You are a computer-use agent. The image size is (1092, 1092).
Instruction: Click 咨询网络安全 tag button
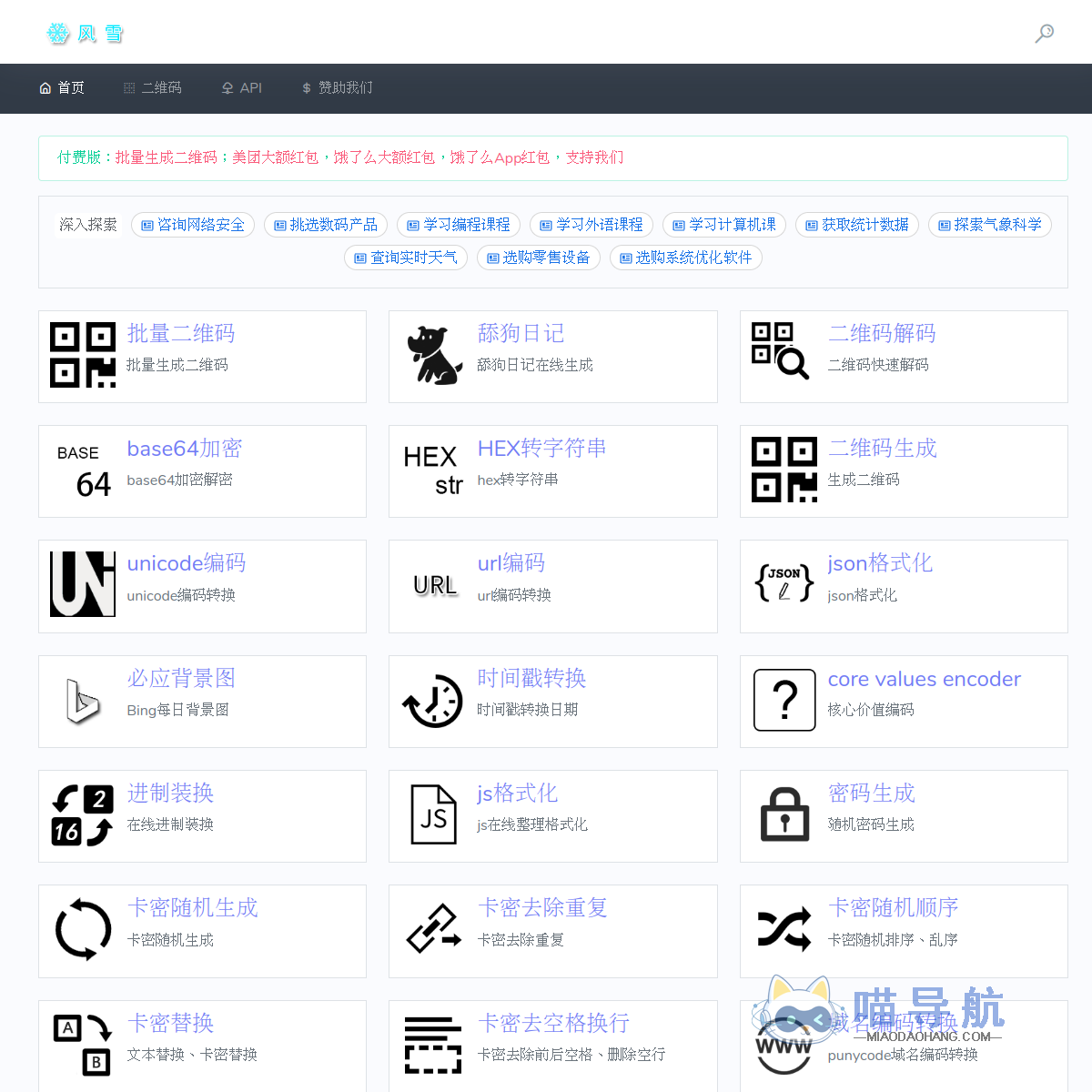coord(193,225)
